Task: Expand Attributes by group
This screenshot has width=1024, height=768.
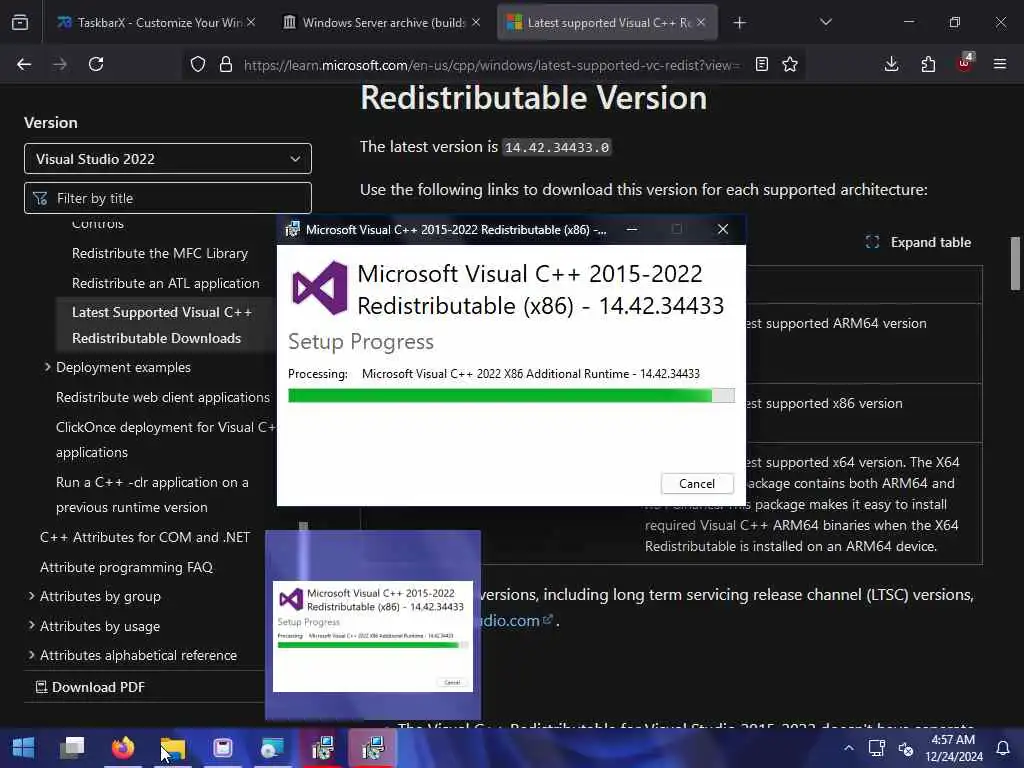Action: click(x=31, y=596)
